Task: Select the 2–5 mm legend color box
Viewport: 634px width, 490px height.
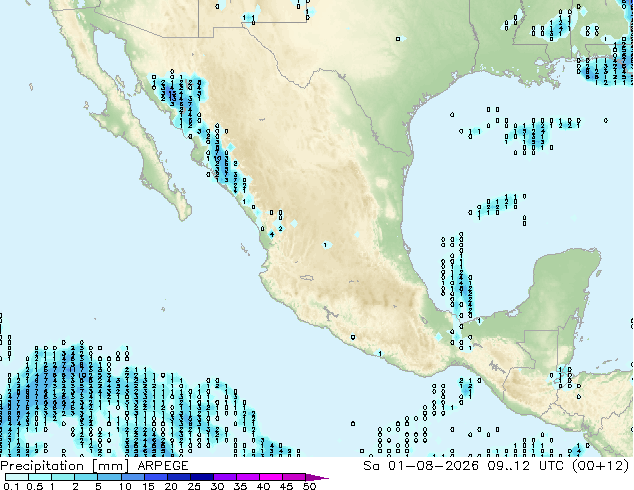Action: pos(86,477)
